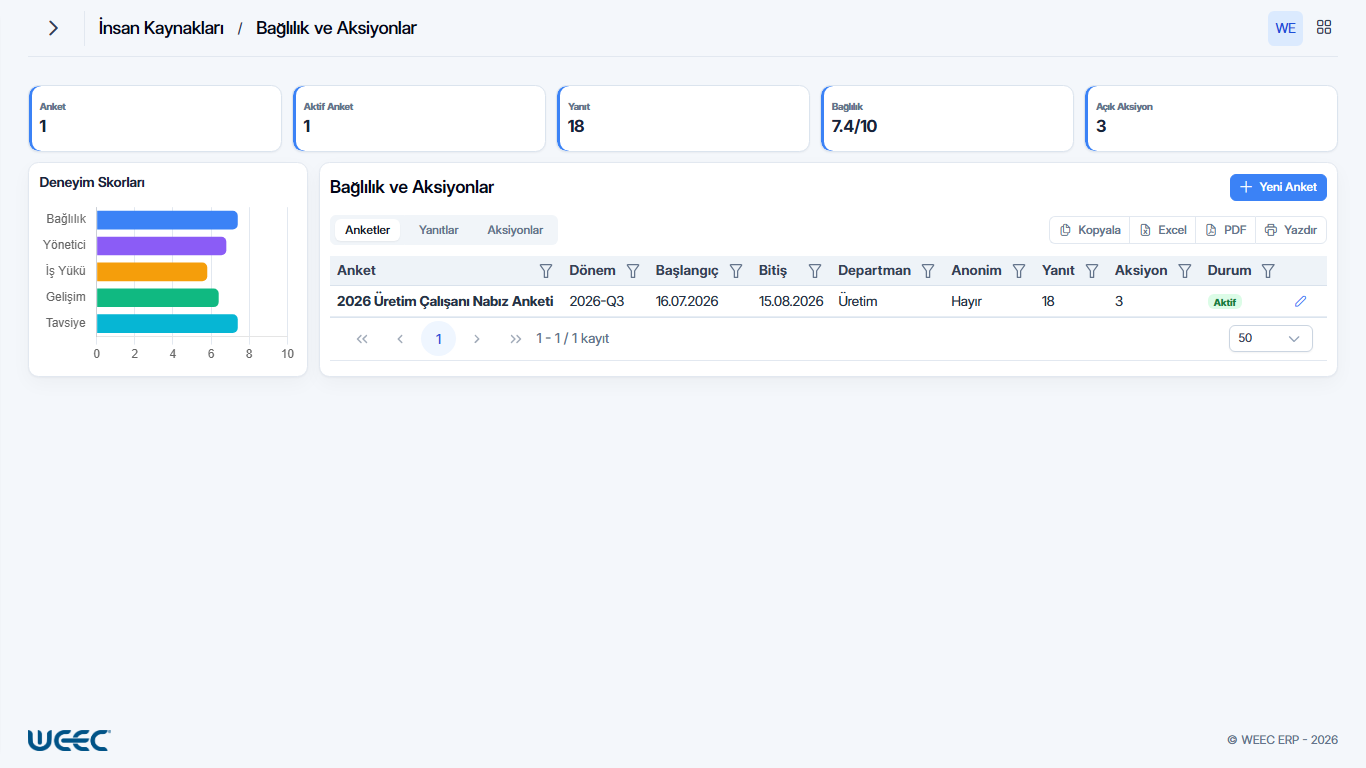Screen dimensions: 1366x768
Task: Click the purple Yönetici chart bar
Action: [x=161, y=246]
